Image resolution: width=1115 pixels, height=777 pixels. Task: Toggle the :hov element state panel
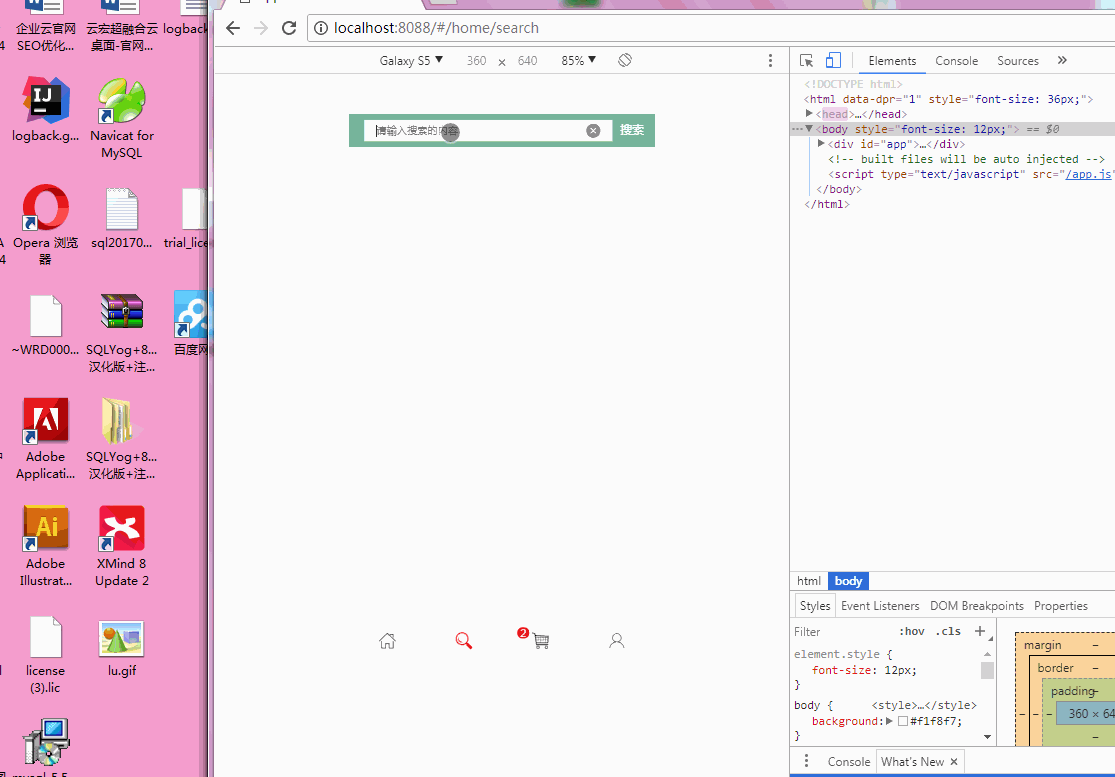(x=911, y=631)
